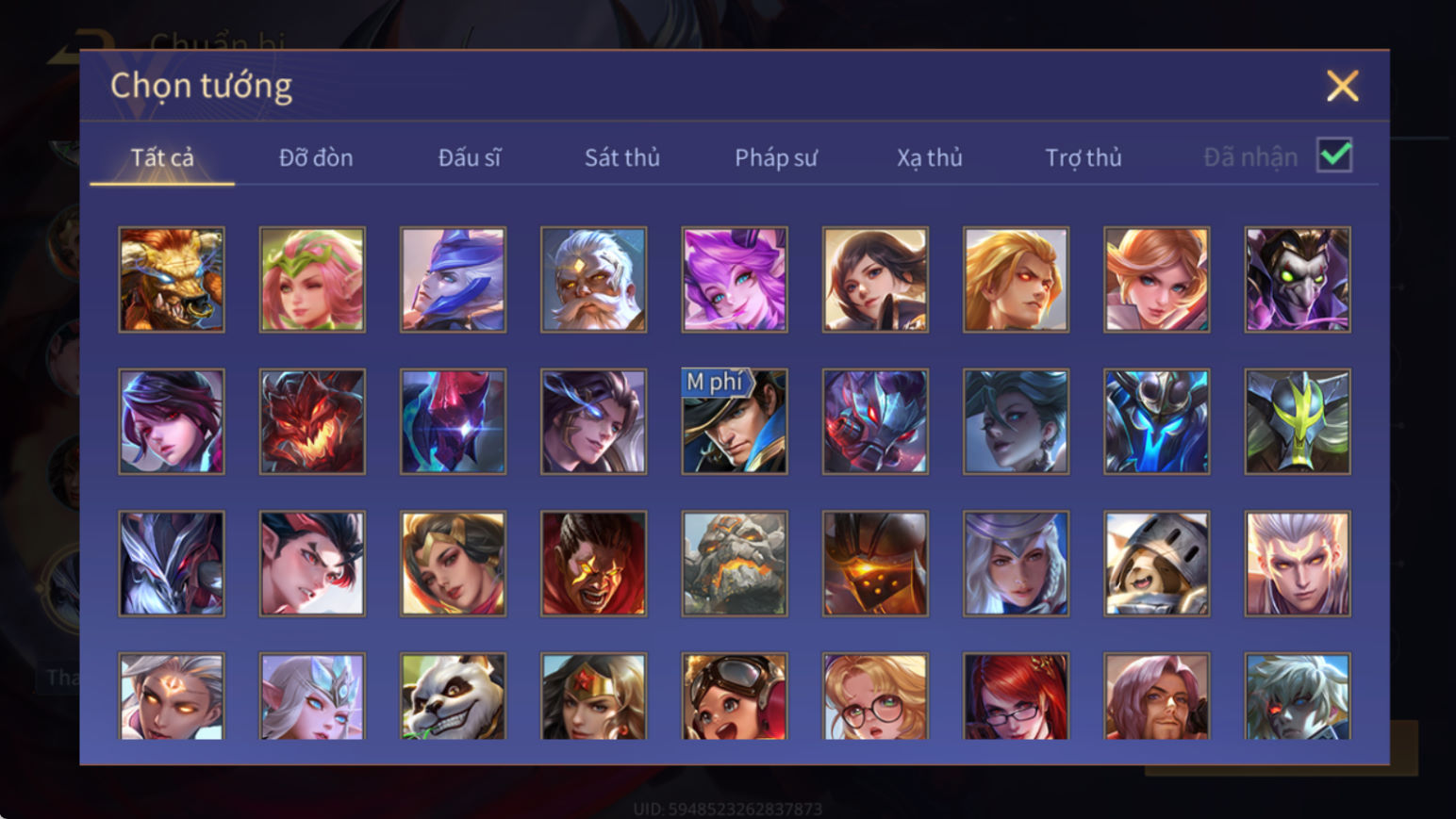Viewport: 1456px width, 819px height.
Task: Pick the white-bearded old man hero
Action: pyautogui.click(x=594, y=279)
